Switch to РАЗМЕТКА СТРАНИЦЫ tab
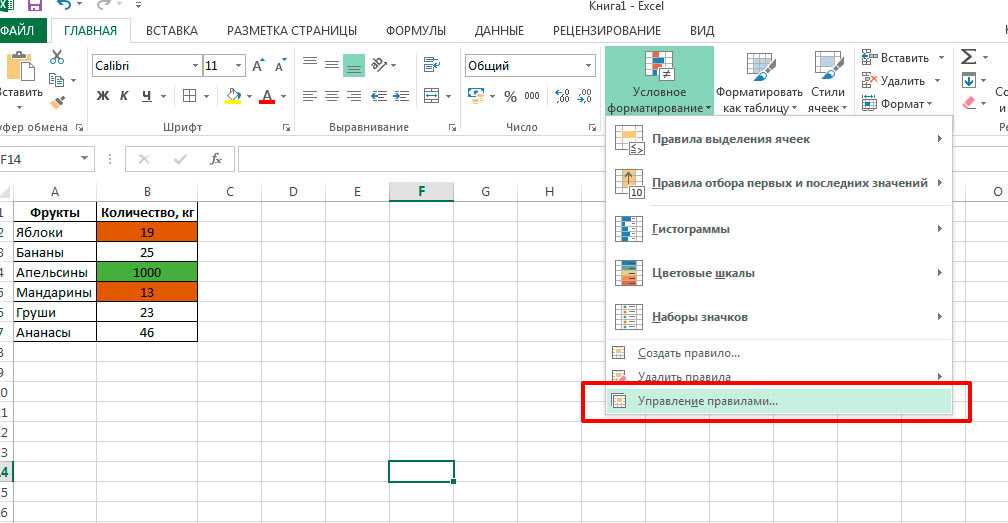Screen dimensions: 1008x523 [292, 30]
